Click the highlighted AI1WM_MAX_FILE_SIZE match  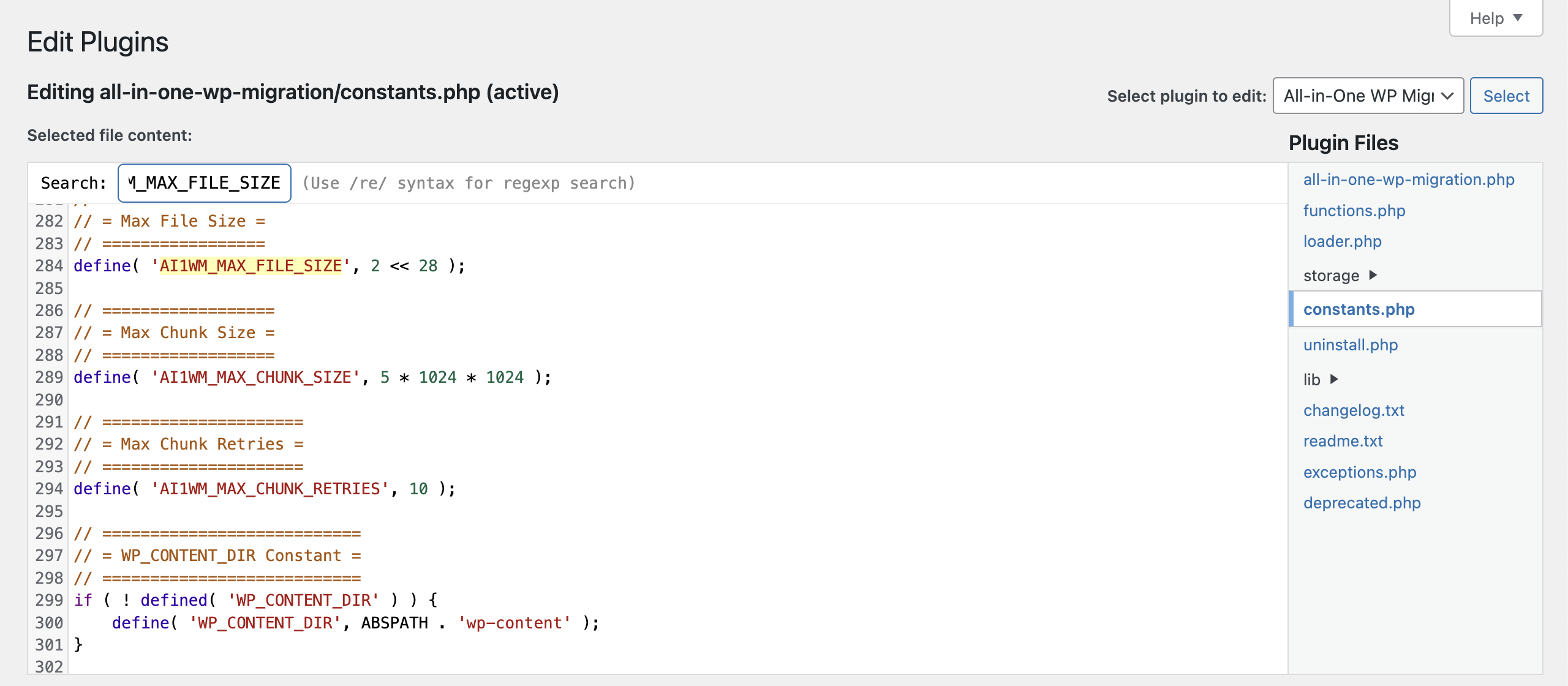point(250,266)
